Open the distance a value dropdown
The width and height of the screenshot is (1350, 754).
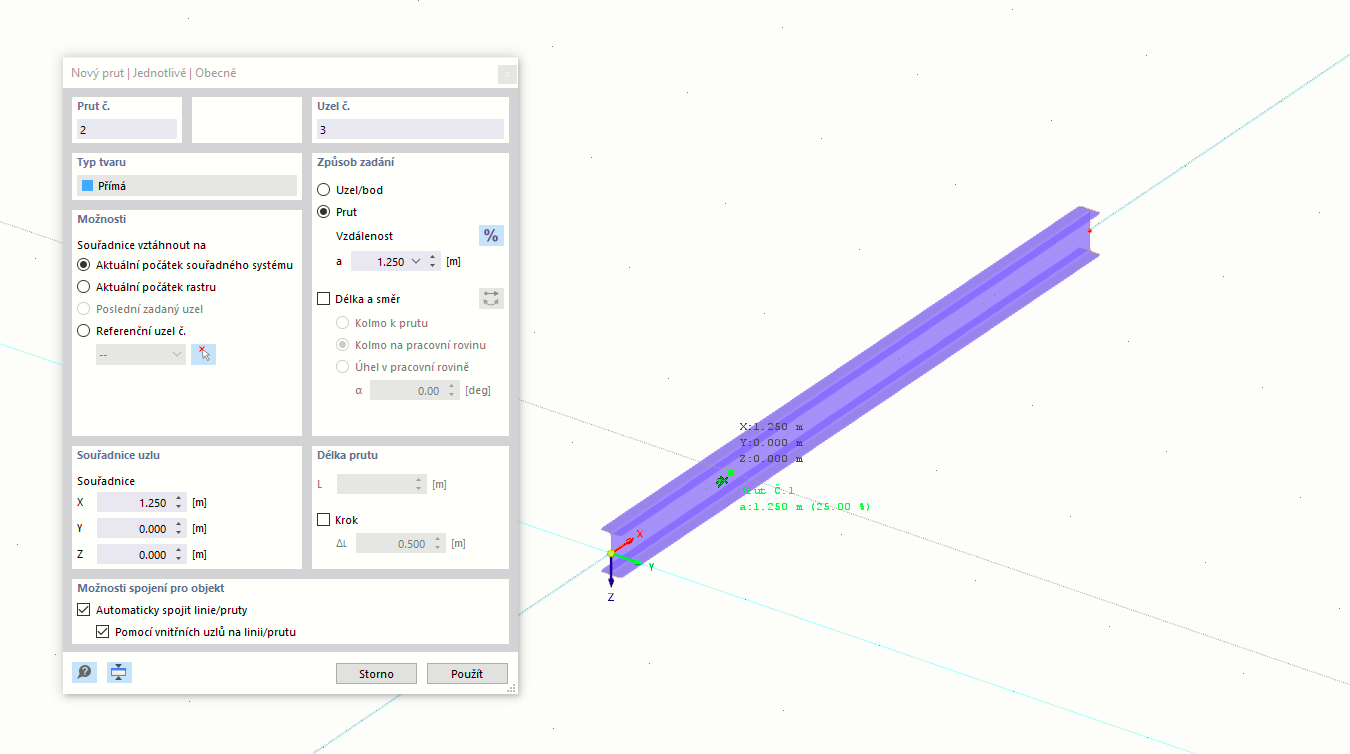[x=416, y=261]
